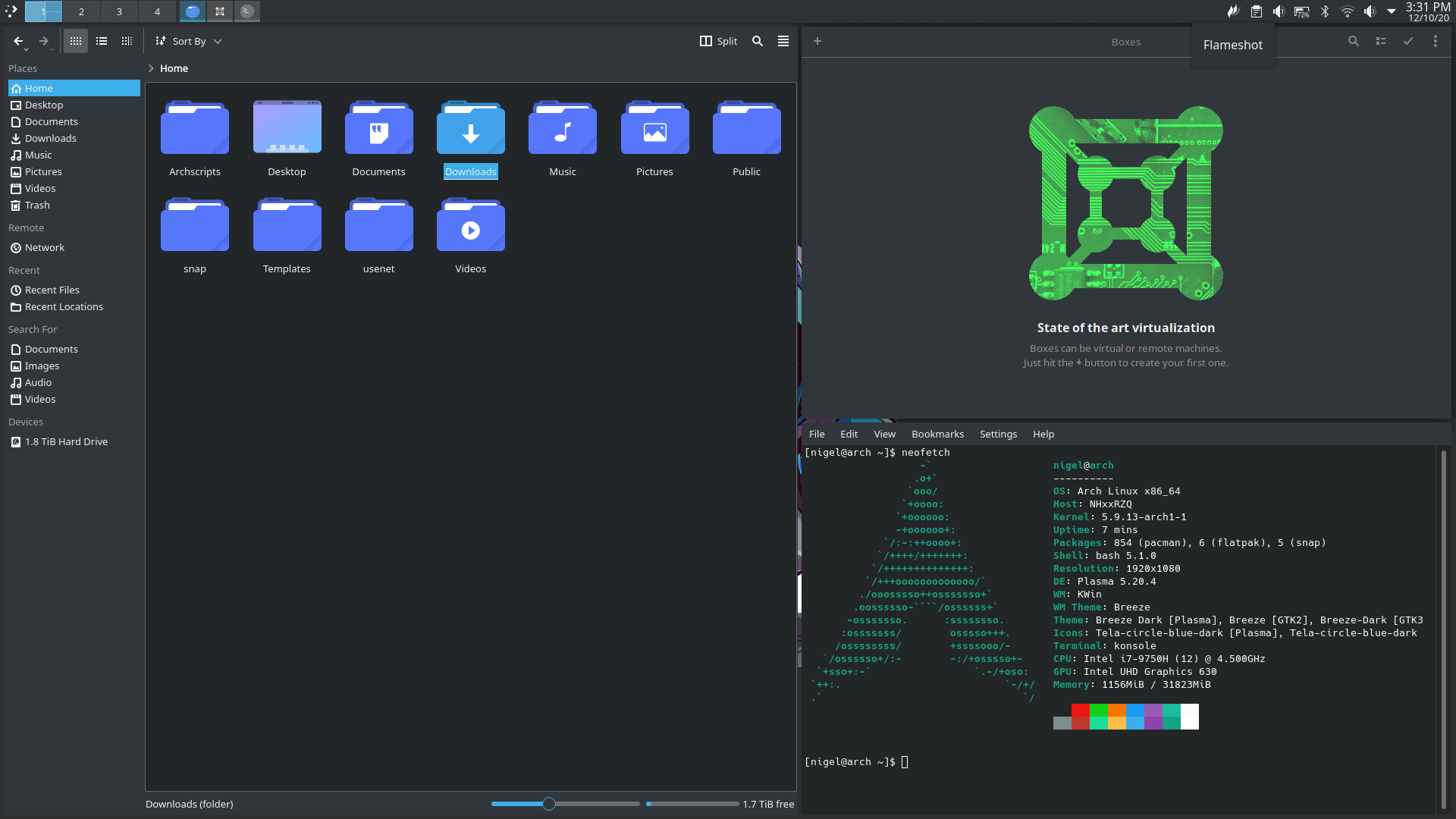Viewport: 1456px width, 819px height.
Task: Open Downloads in Places sidebar
Action: click(74, 138)
